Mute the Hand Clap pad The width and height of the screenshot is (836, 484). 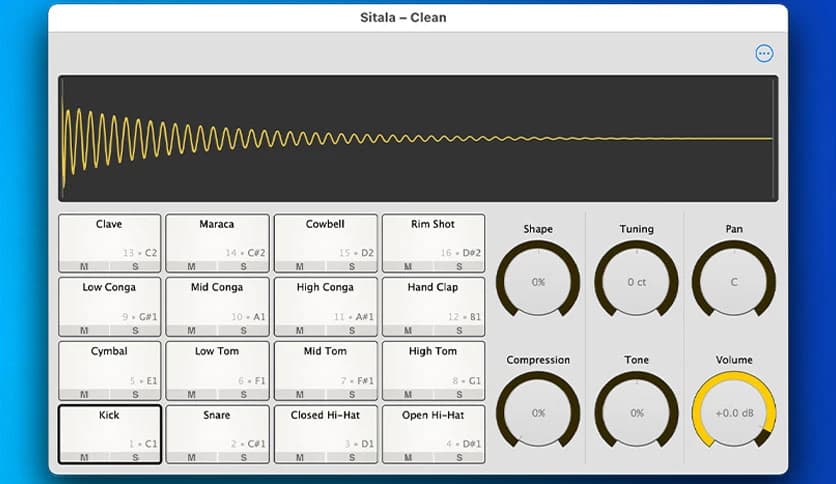[408, 330]
